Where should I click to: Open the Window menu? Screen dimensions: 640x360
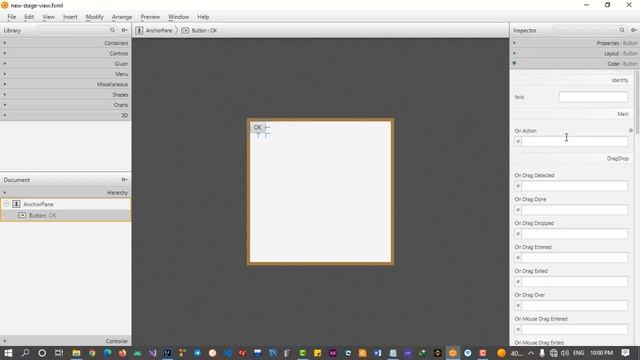pos(178,17)
